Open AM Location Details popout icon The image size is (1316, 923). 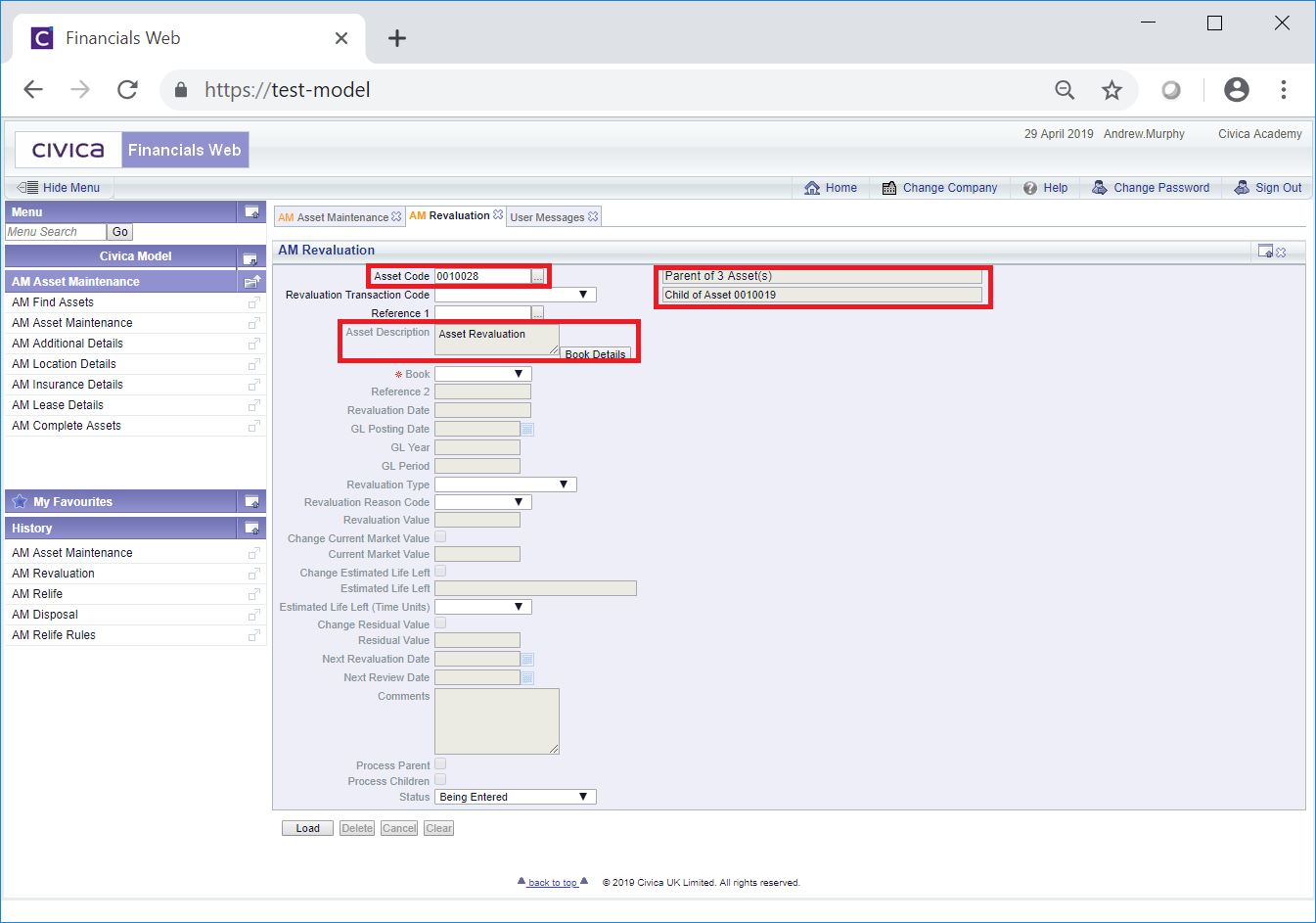coord(254,364)
